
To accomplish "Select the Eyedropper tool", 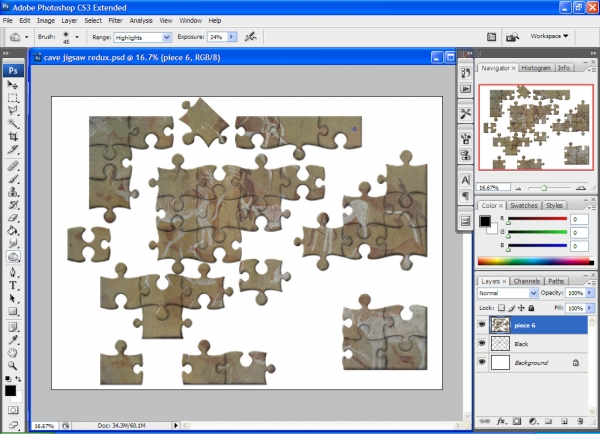I will coord(13,340).
